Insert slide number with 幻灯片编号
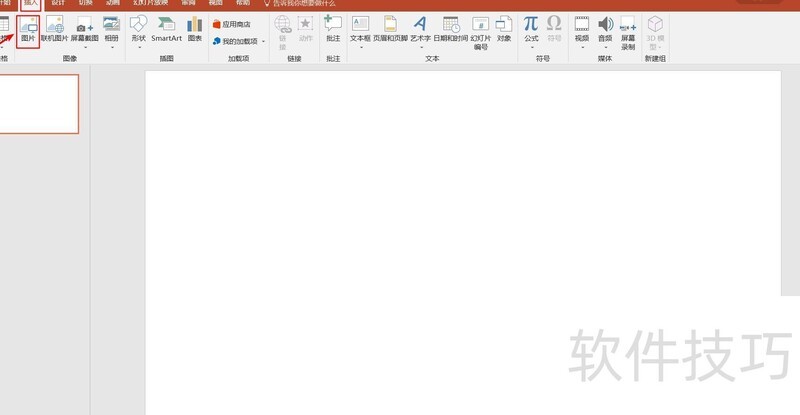The image size is (800, 415). coord(481,31)
